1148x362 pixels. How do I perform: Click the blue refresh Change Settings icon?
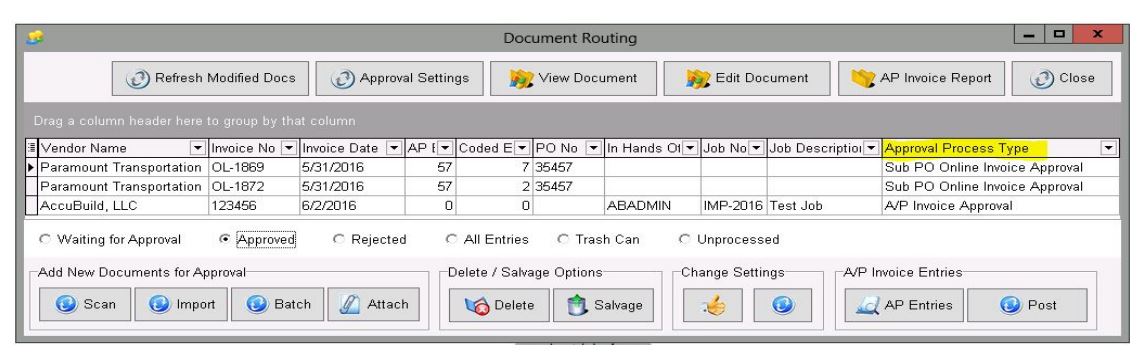pyautogui.click(x=783, y=305)
